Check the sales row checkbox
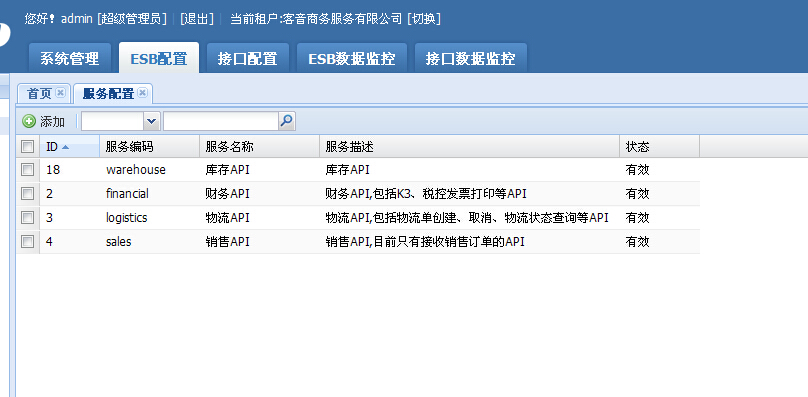This screenshot has width=808, height=397. [x=27, y=241]
